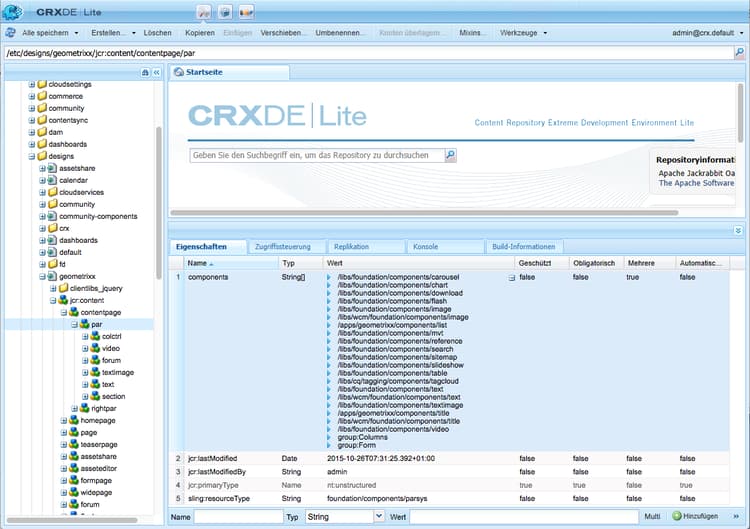750x529 pixels.
Task: Click the new property Wert field
Action: [x=524, y=517]
